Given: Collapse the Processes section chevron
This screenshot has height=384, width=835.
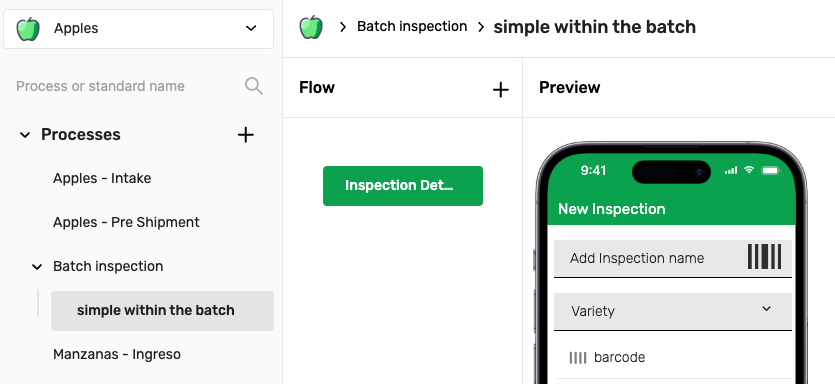Looking at the screenshot, I should pos(24,135).
